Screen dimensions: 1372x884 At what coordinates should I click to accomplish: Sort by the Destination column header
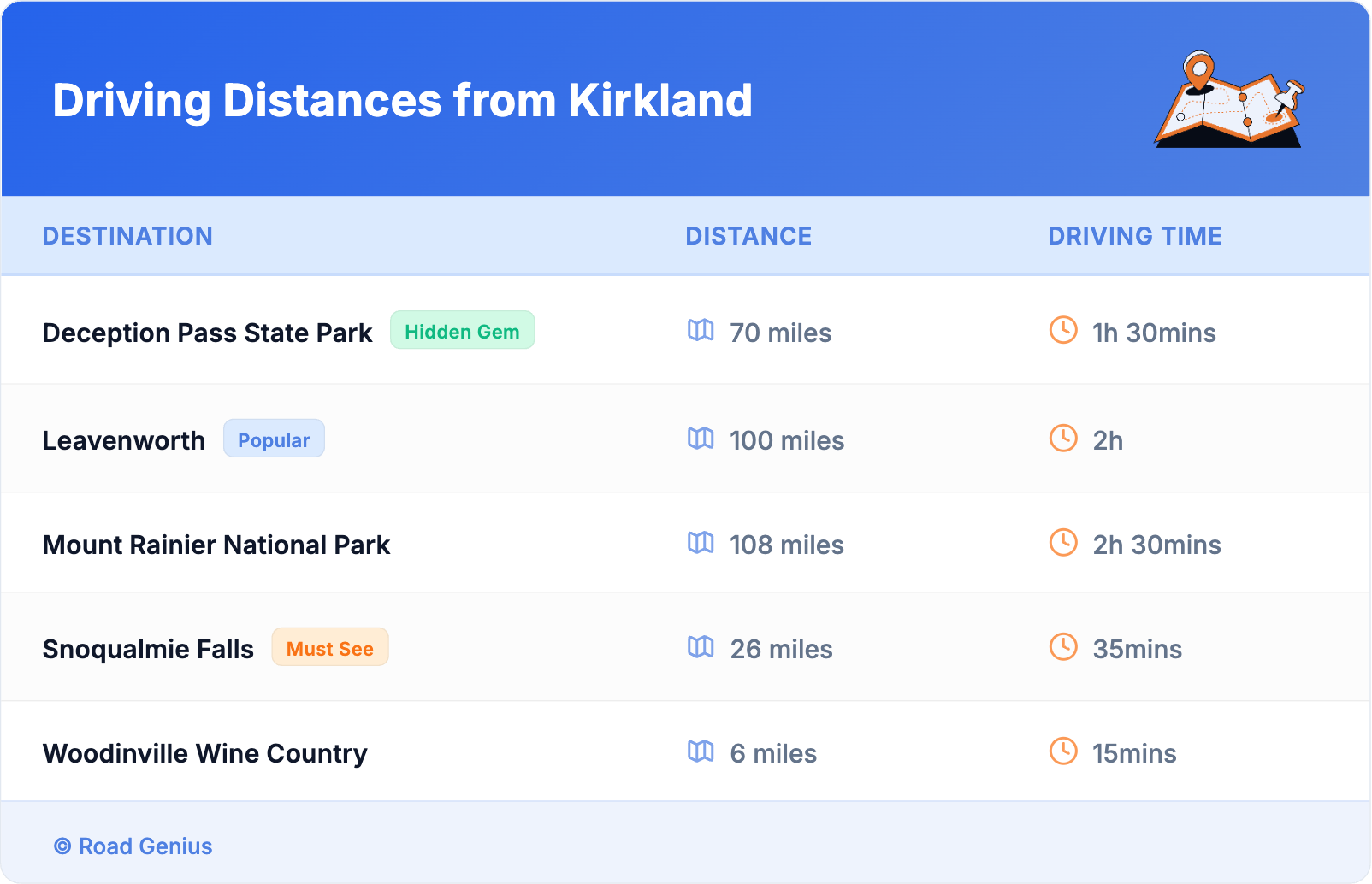(127, 236)
